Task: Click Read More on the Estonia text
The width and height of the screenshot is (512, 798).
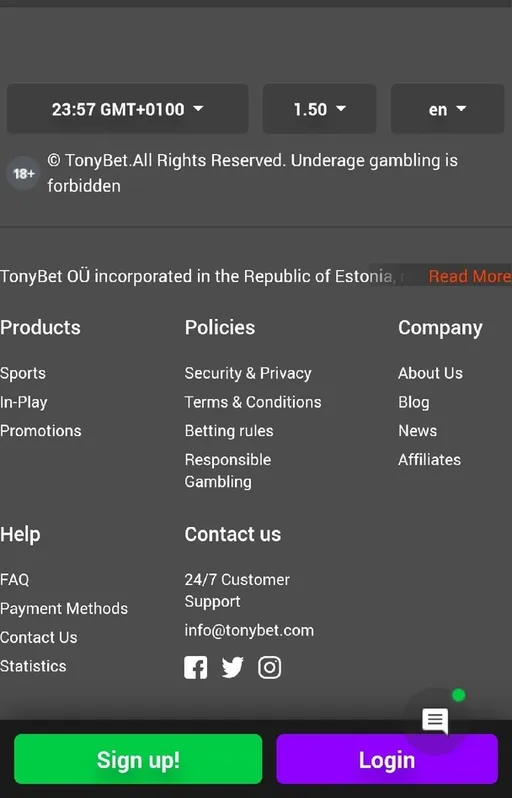Action: (x=470, y=276)
